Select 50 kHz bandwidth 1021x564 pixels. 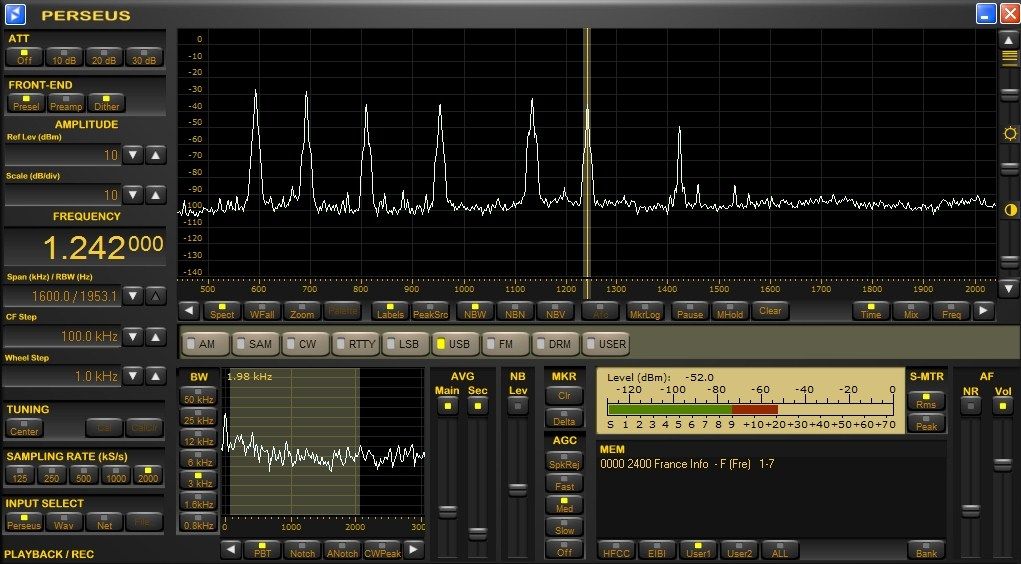pos(199,396)
